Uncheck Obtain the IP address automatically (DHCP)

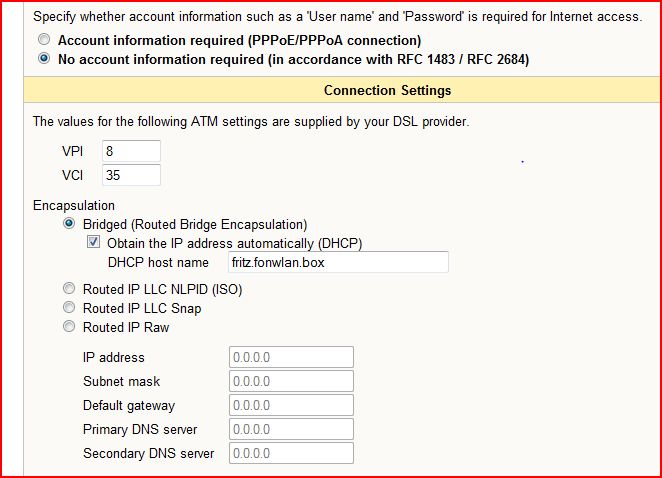click(93, 242)
